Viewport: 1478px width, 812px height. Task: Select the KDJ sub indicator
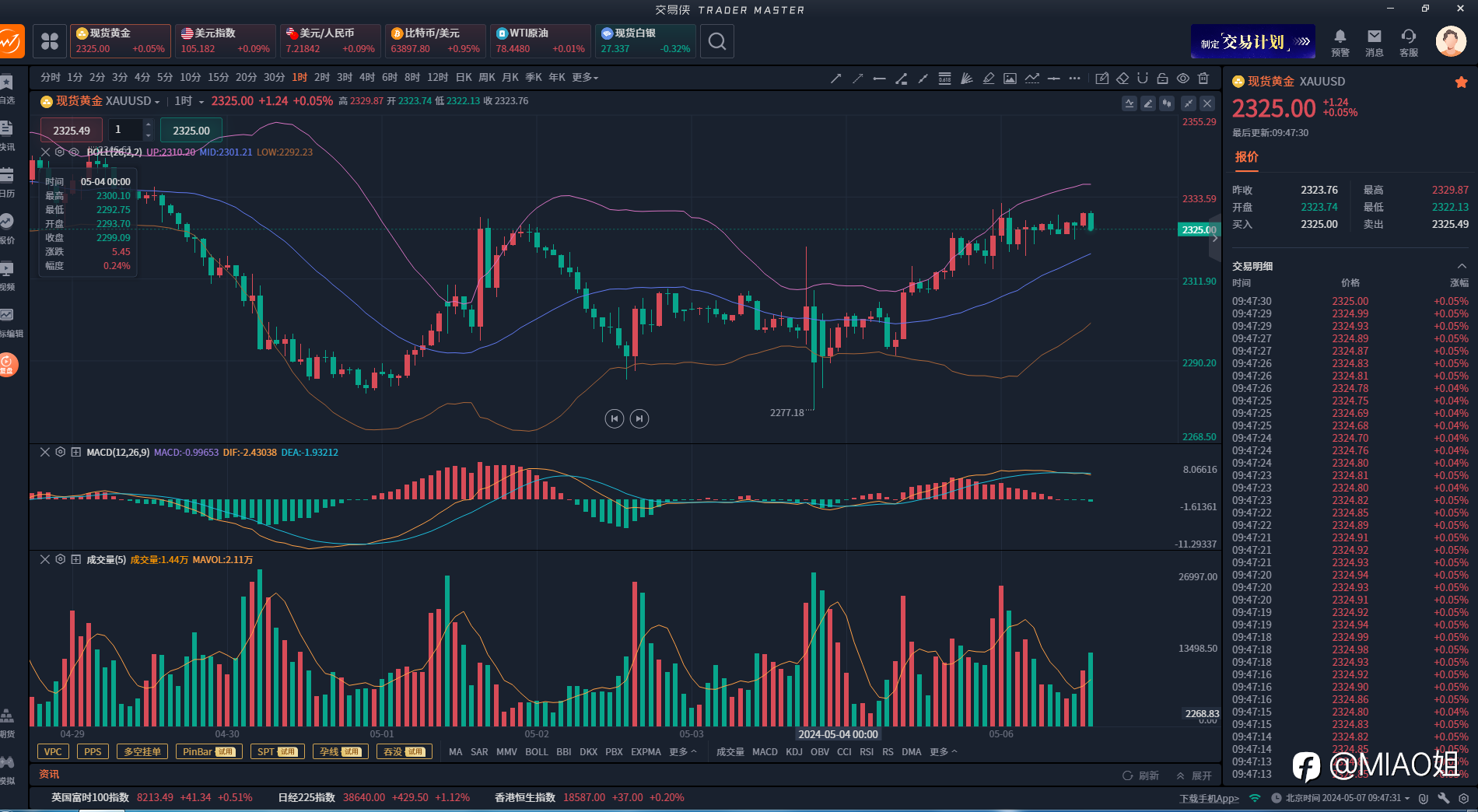[x=794, y=752]
